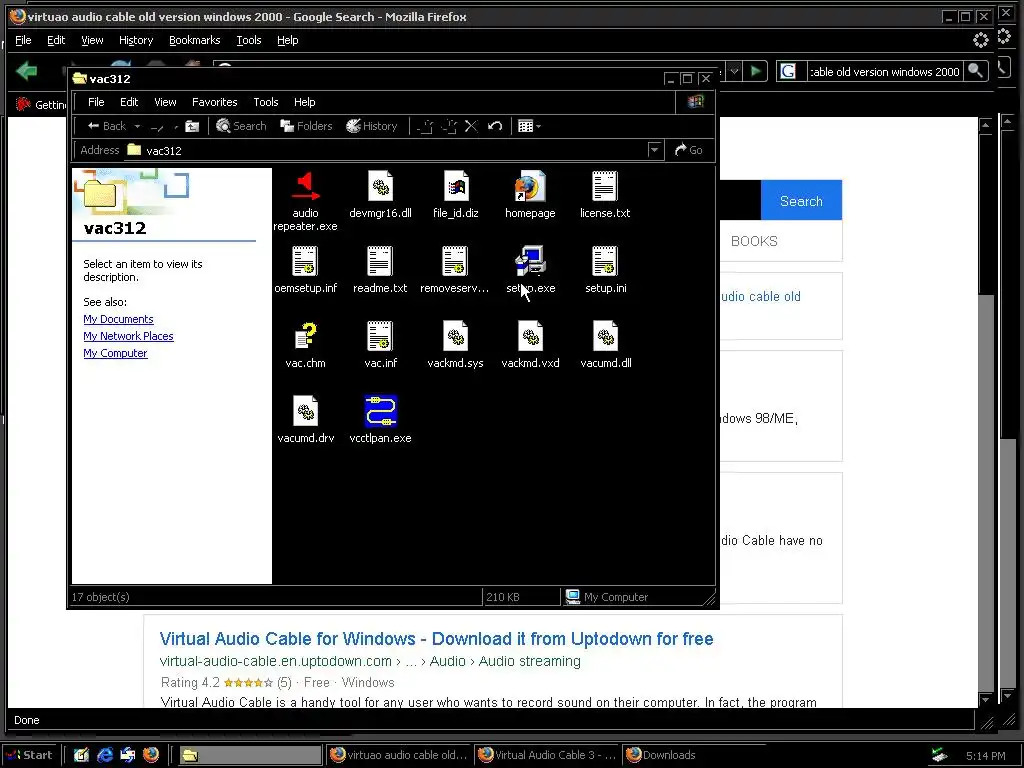This screenshot has width=1024, height=768.
Task: Select the vac.inf file icon
Action: coord(381,336)
